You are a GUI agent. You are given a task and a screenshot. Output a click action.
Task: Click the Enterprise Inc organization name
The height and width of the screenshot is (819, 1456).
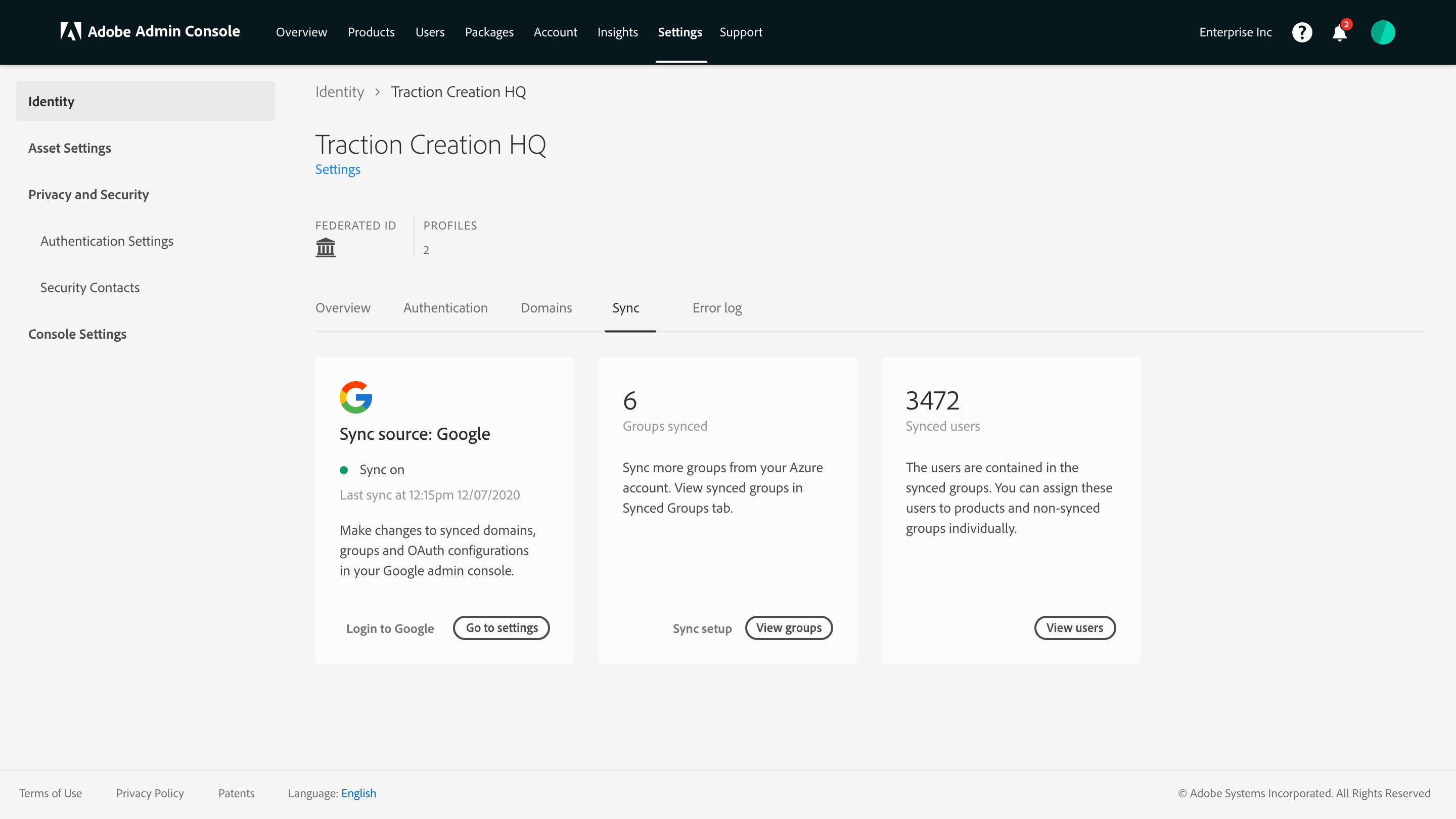[1236, 32]
